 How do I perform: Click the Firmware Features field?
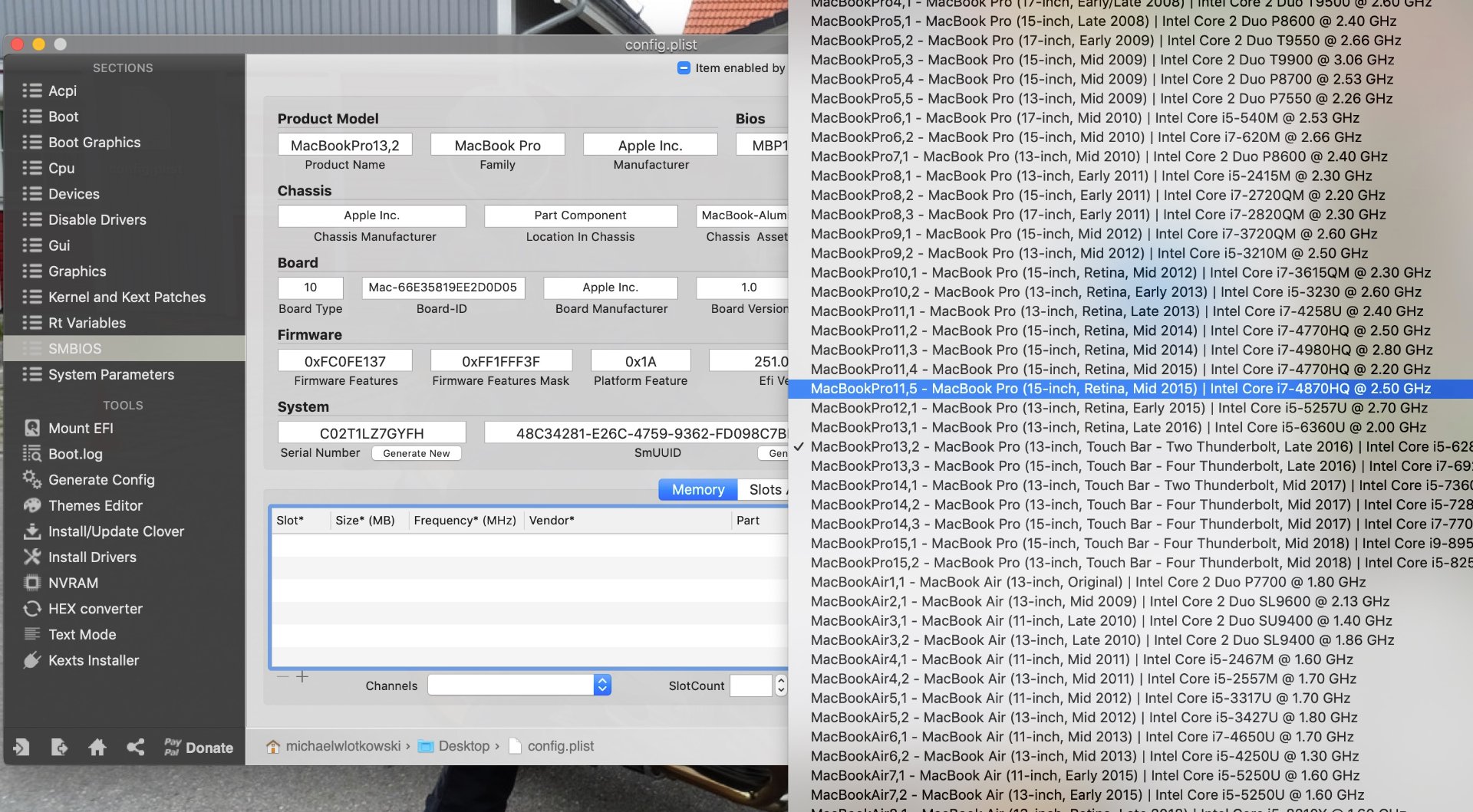pos(345,360)
